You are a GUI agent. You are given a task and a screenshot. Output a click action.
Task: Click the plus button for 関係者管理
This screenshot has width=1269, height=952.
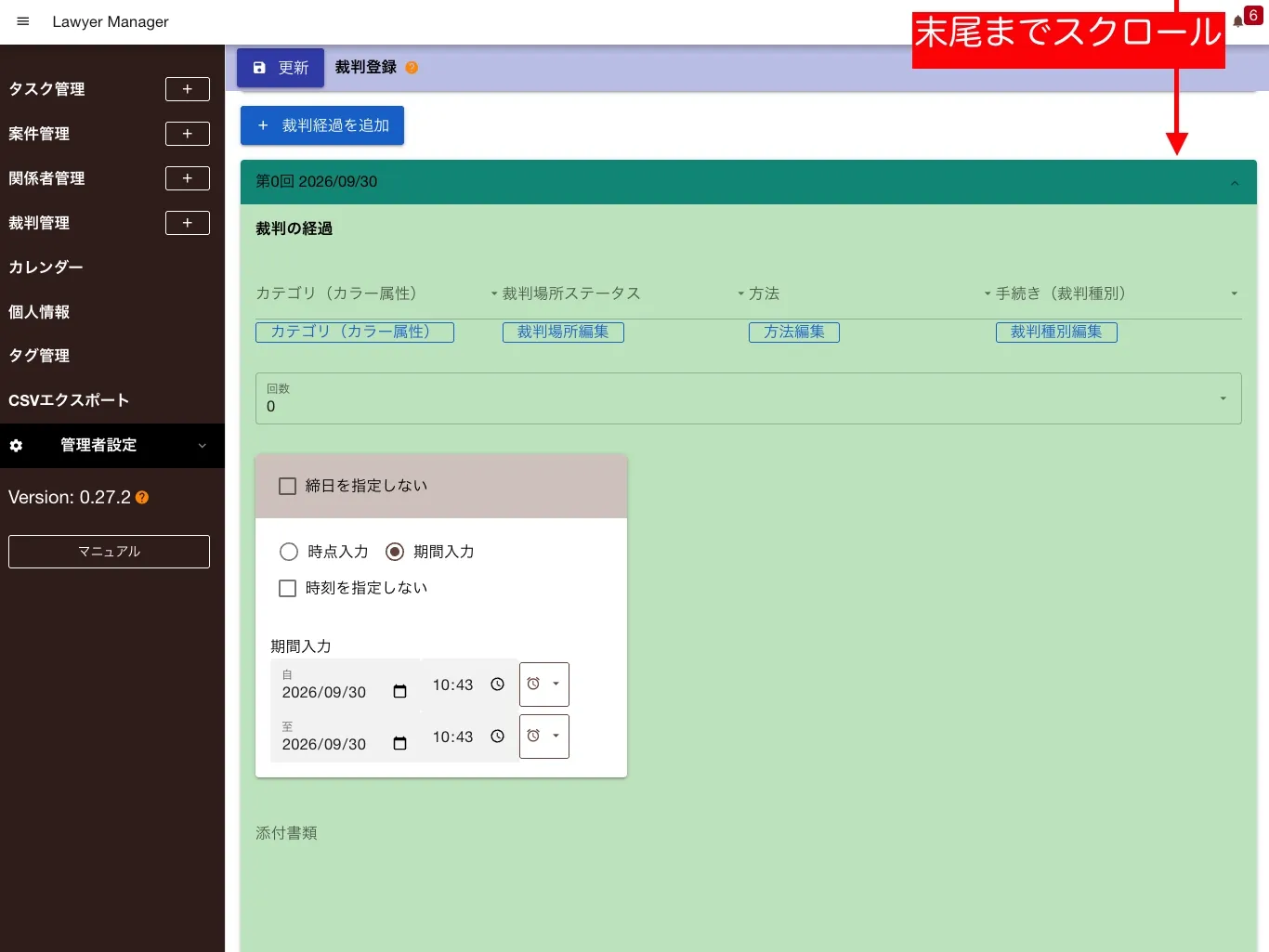coord(188,178)
